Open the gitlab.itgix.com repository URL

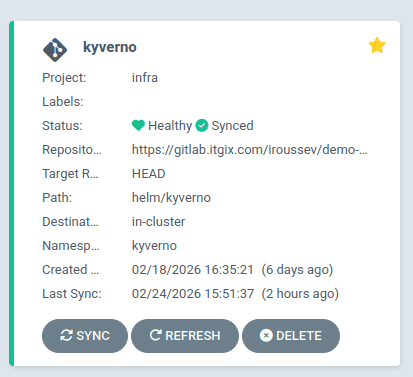point(250,150)
